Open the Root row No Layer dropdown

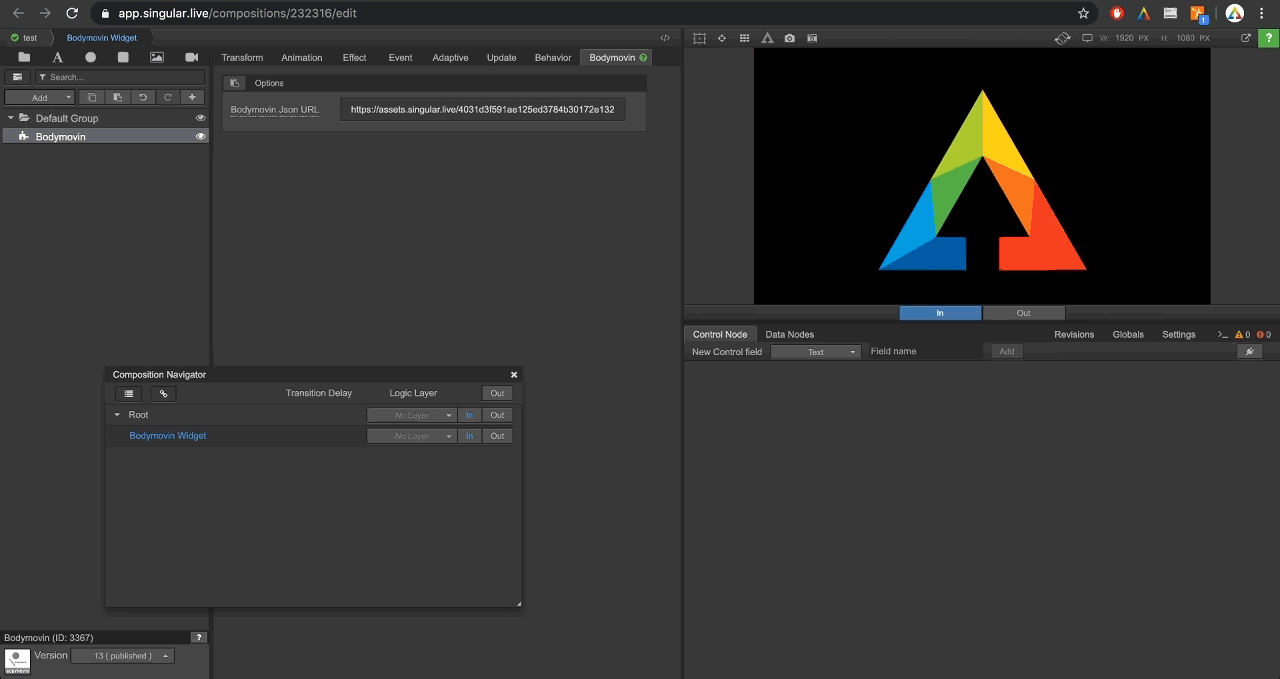pos(411,415)
